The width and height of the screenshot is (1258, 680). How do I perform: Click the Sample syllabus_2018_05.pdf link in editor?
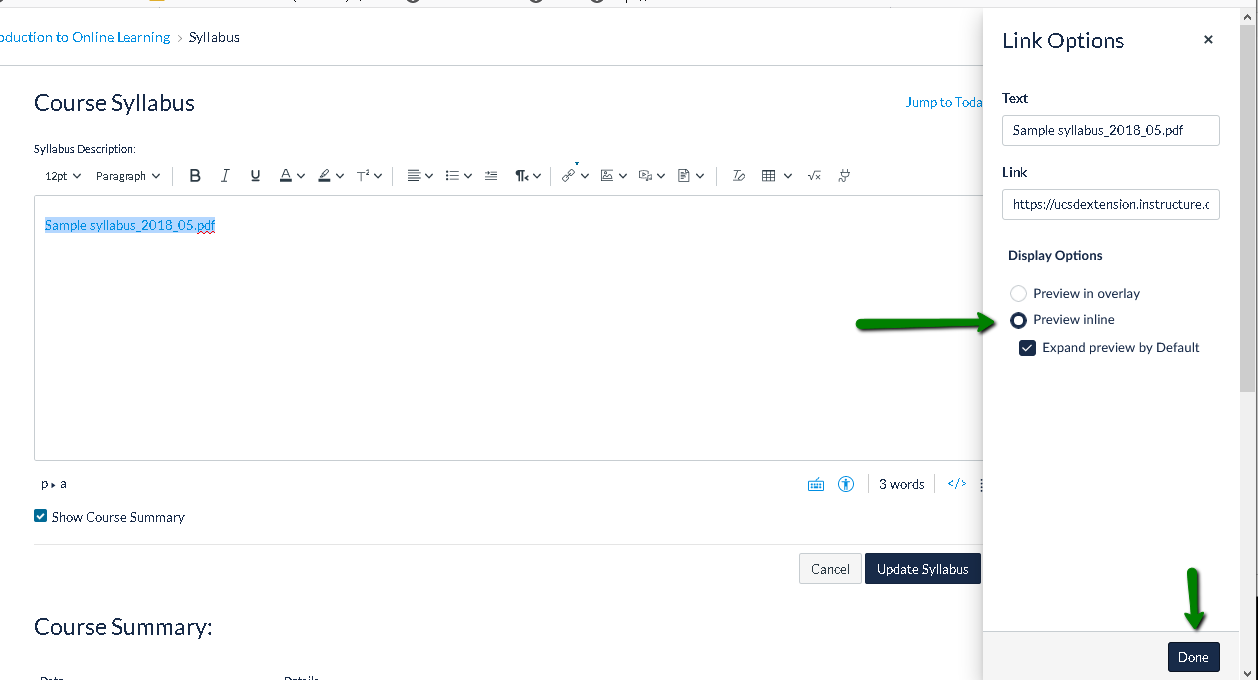coord(130,225)
